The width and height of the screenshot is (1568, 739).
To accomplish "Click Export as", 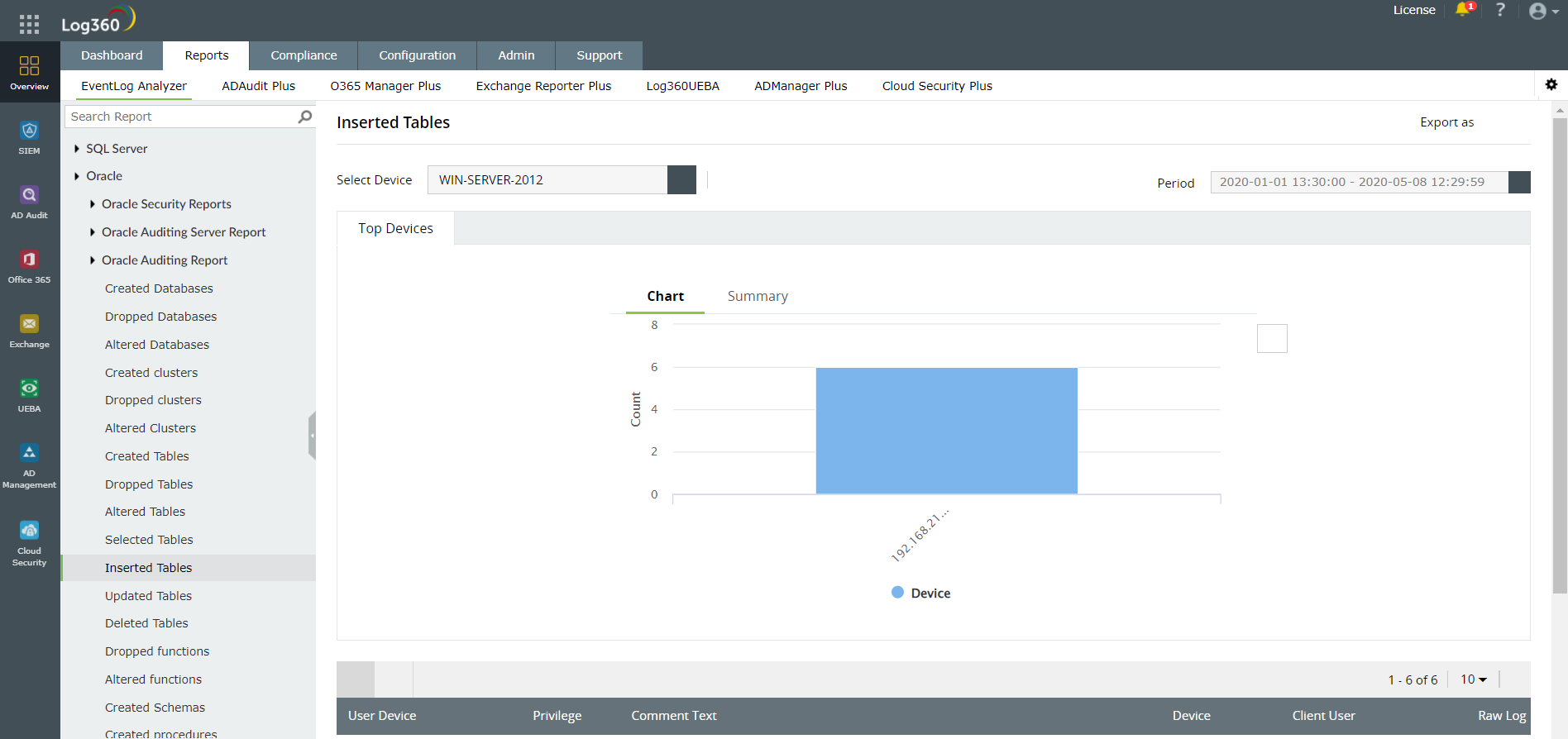I will click(x=1446, y=122).
